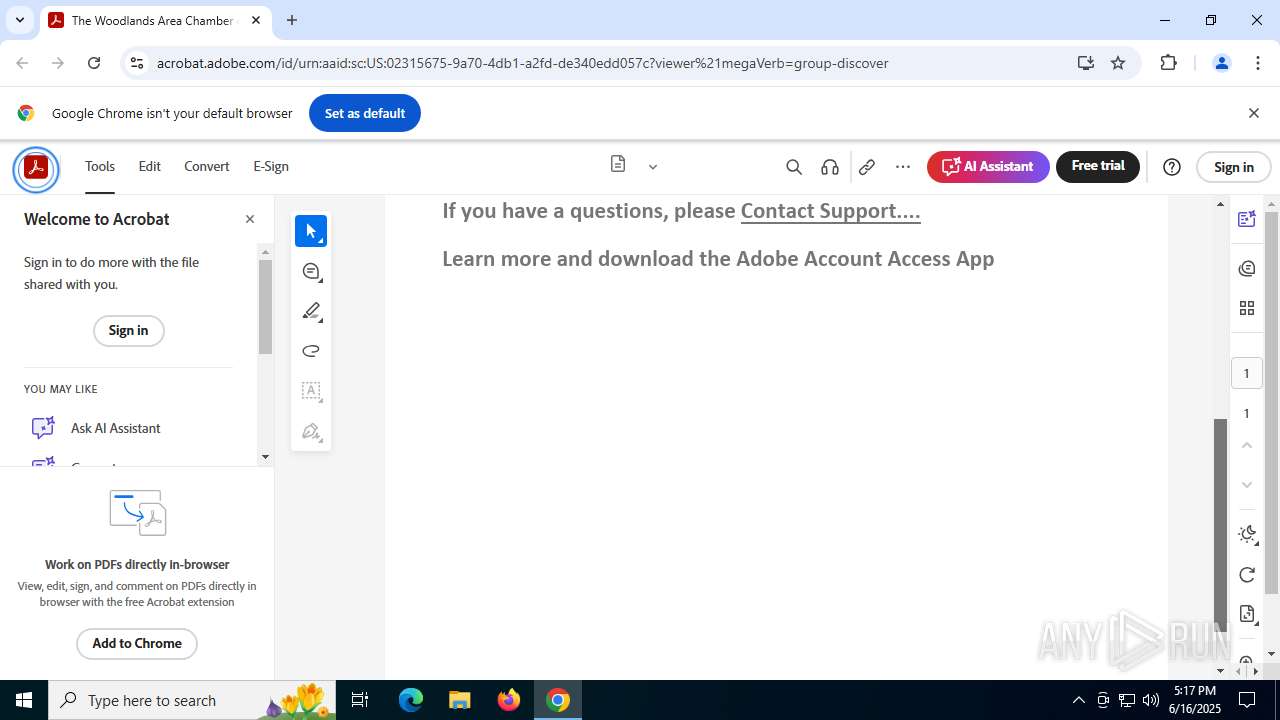Click Sign in under Welcome to Acrobat

coord(128,330)
